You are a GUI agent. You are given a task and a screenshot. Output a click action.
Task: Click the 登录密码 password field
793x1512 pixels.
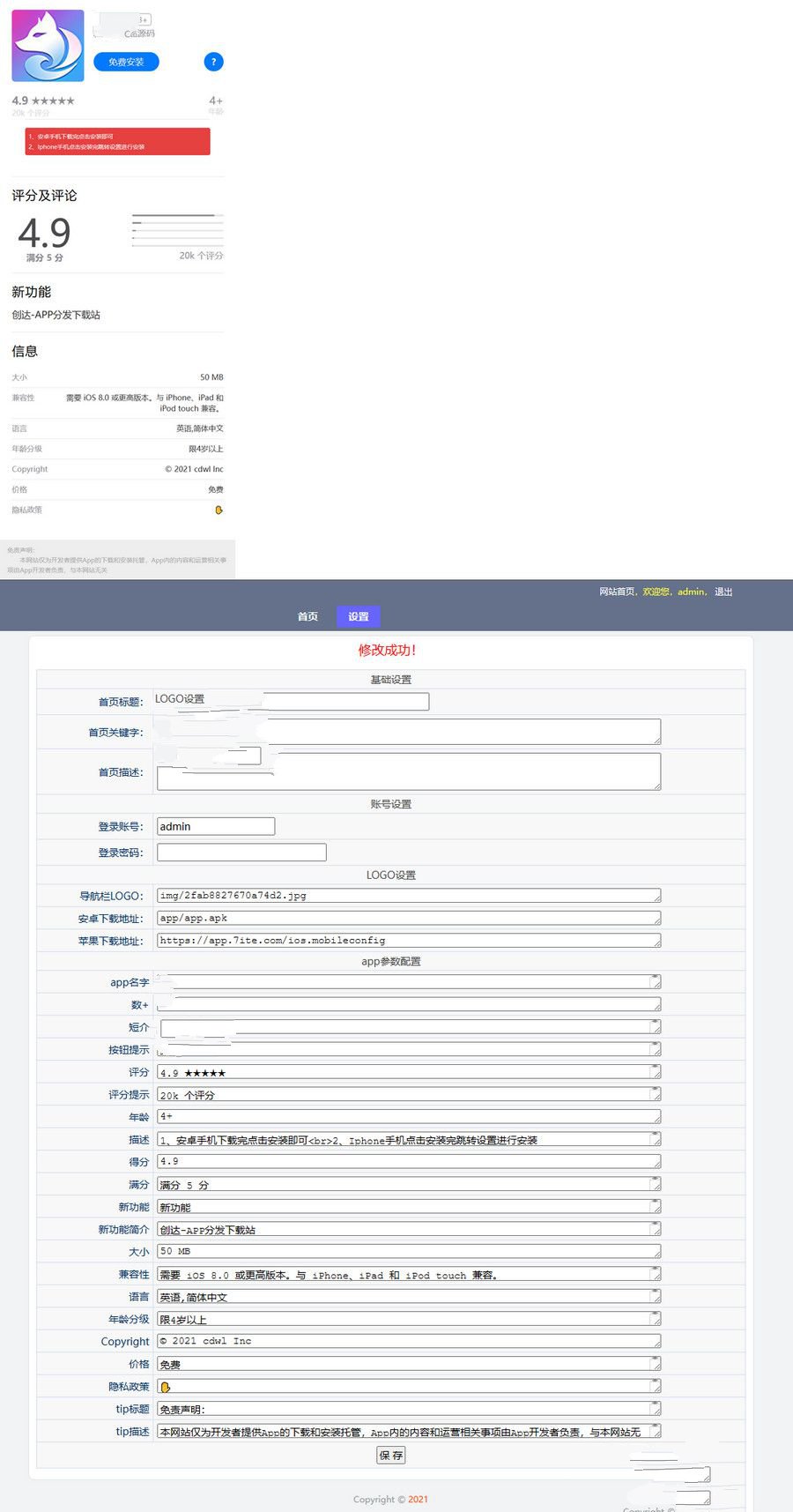tap(241, 853)
